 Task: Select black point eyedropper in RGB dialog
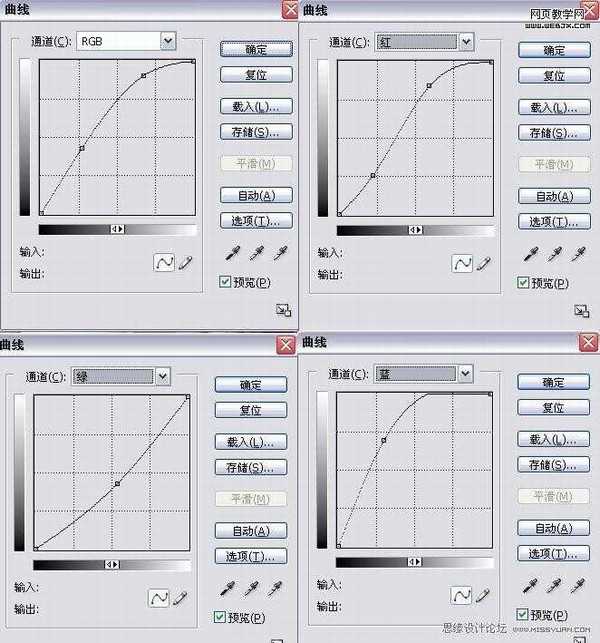233,253
